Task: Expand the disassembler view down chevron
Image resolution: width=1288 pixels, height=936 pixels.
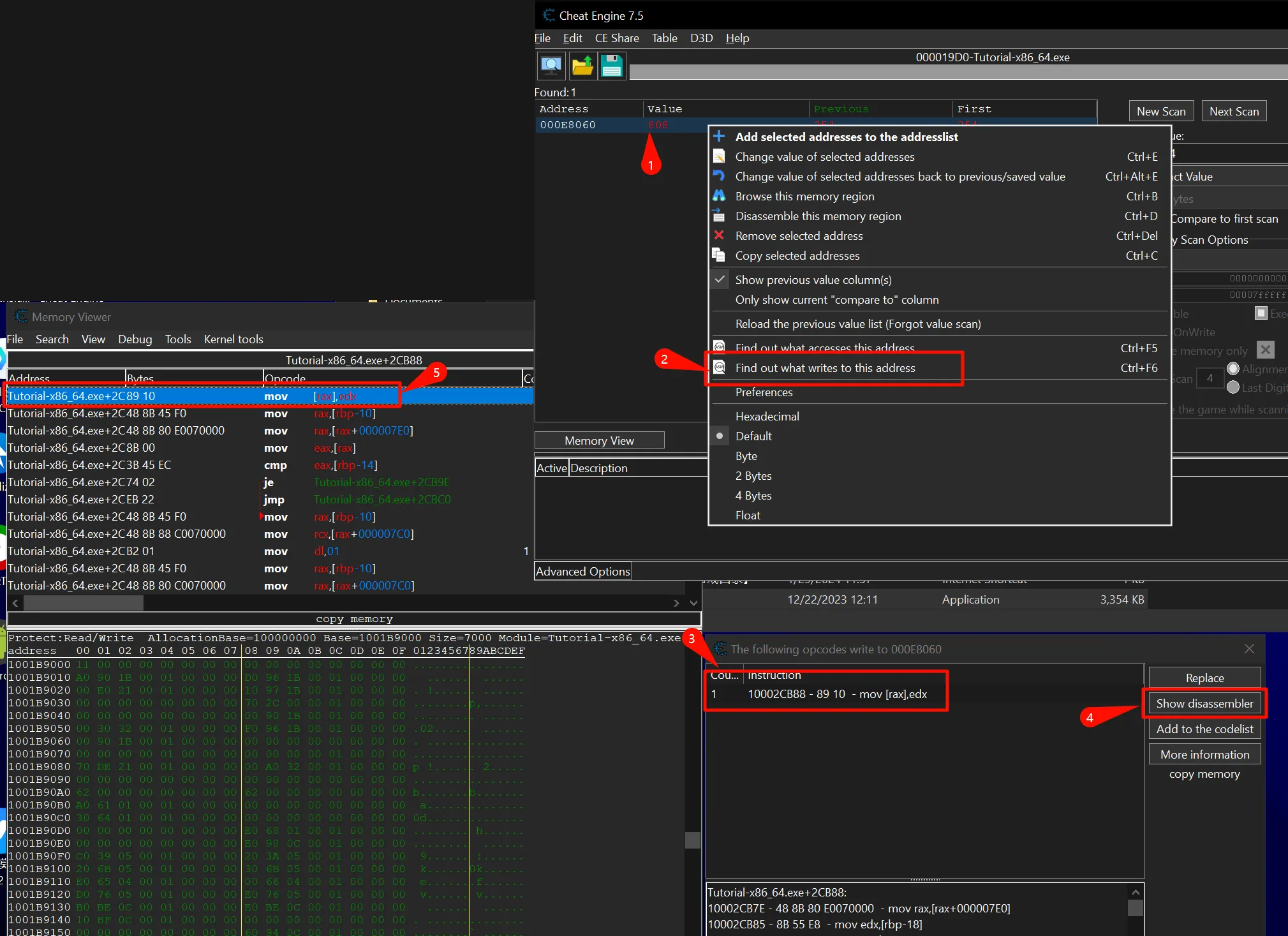Action: point(693,602)
